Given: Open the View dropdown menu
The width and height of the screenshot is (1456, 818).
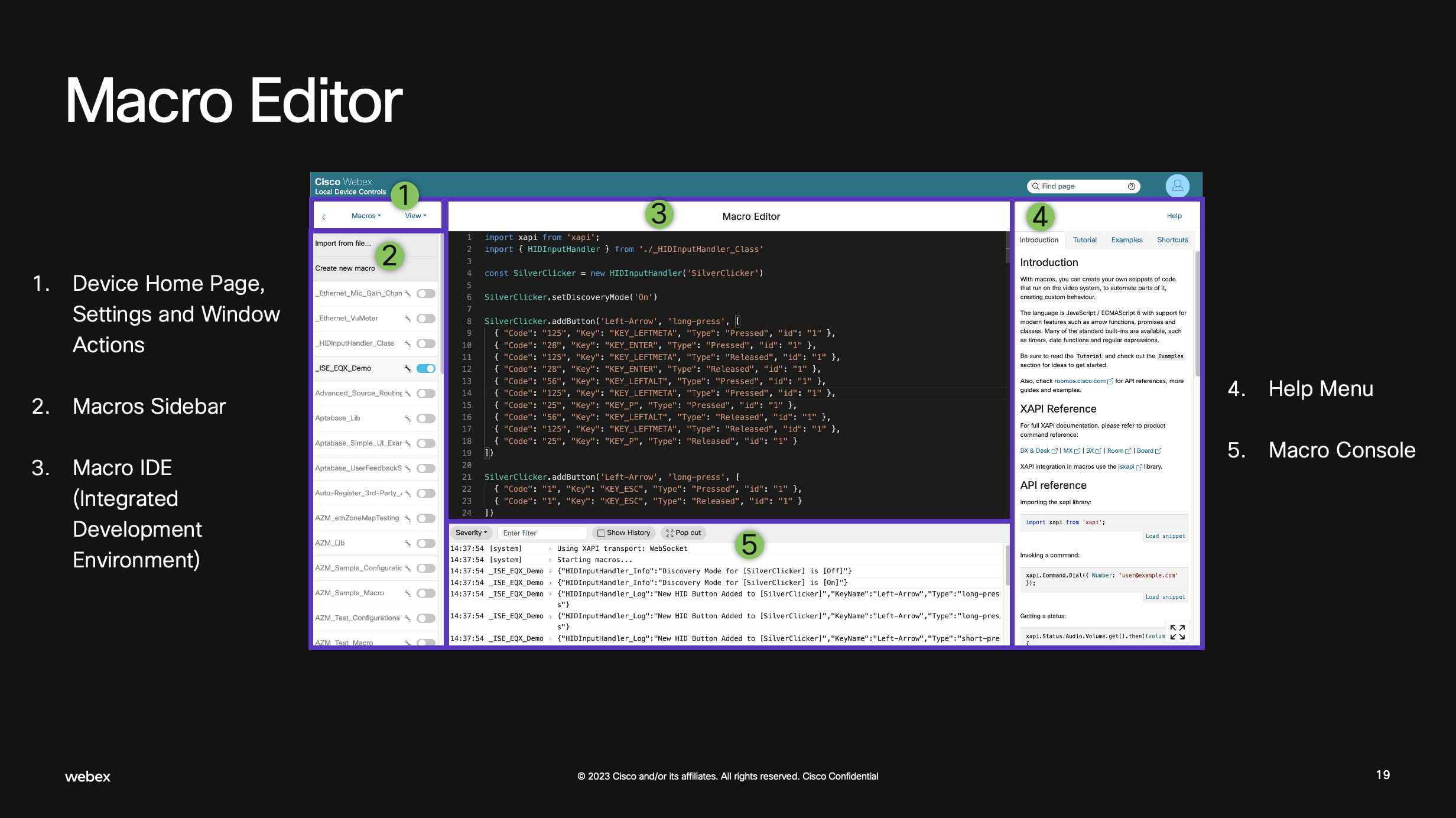Looking at the screenshot, I should click(x=415, y=216).
